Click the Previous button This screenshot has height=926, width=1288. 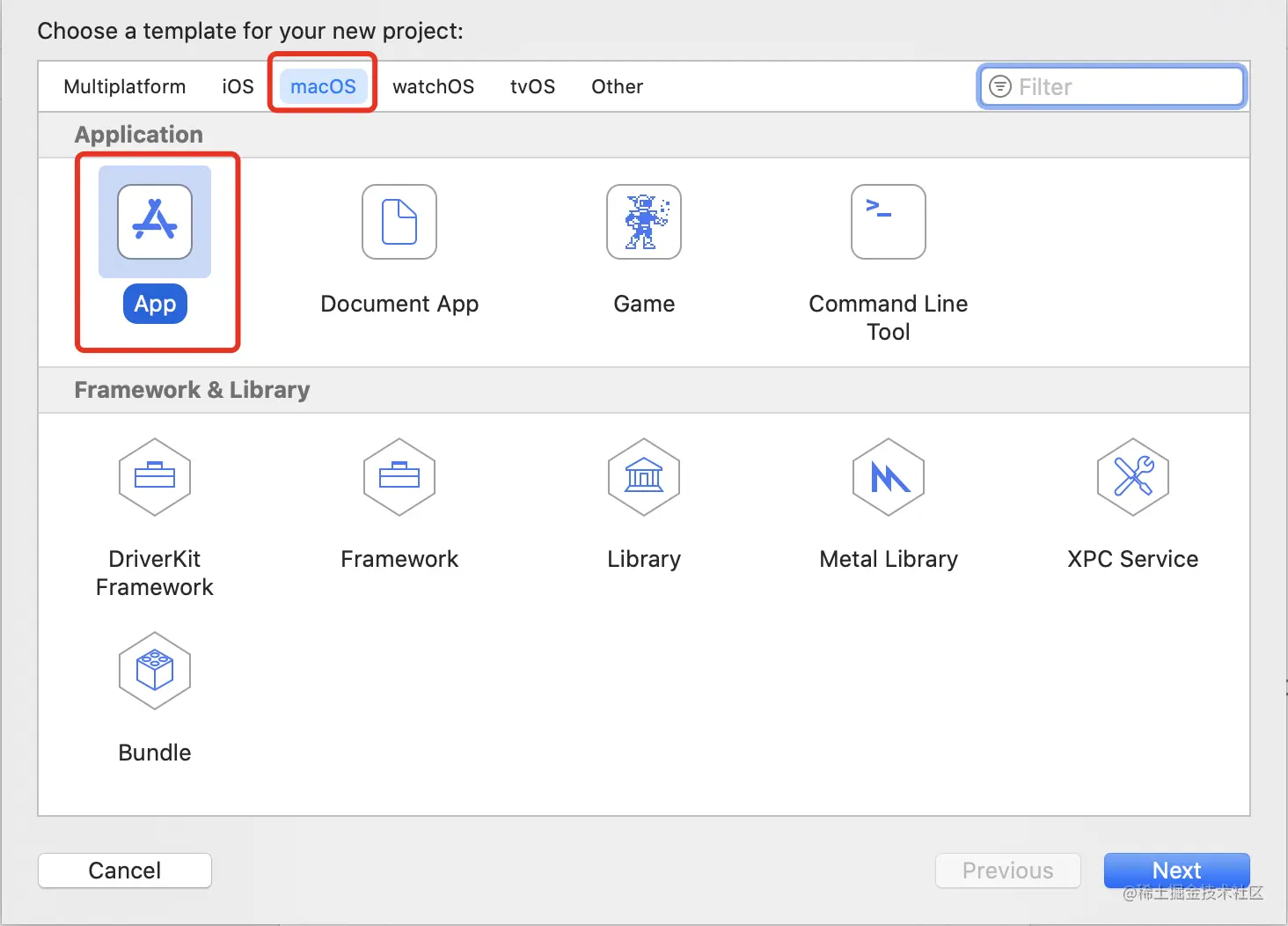click(x=1008, y=871)
